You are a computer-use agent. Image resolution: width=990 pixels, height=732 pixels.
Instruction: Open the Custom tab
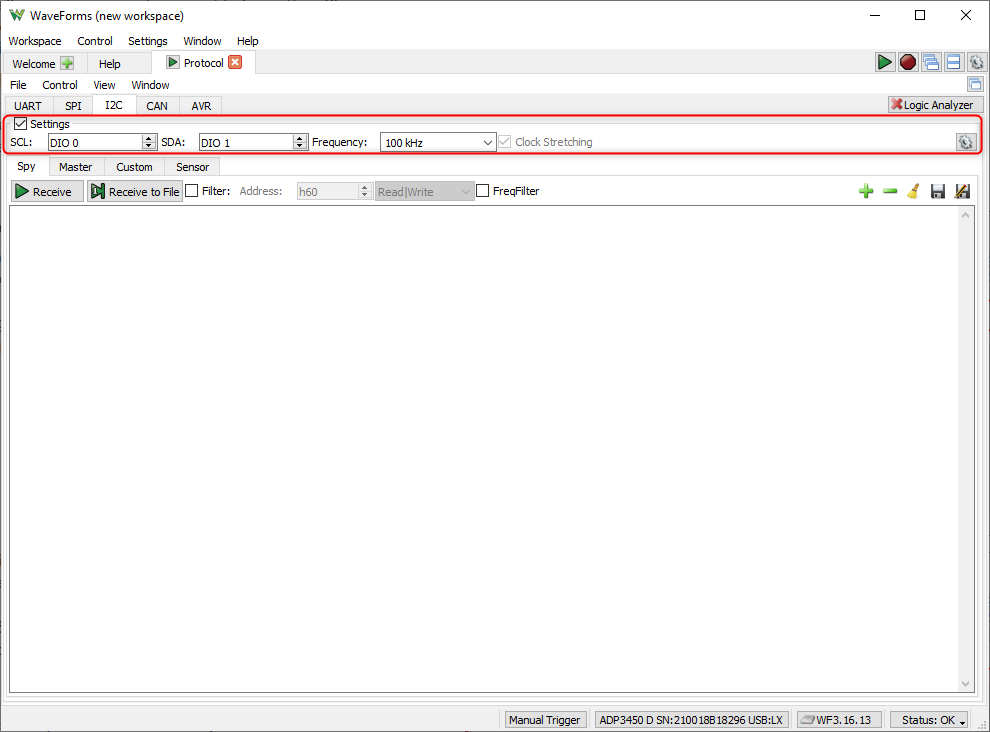pyautogui.click(x=134, y=167)
